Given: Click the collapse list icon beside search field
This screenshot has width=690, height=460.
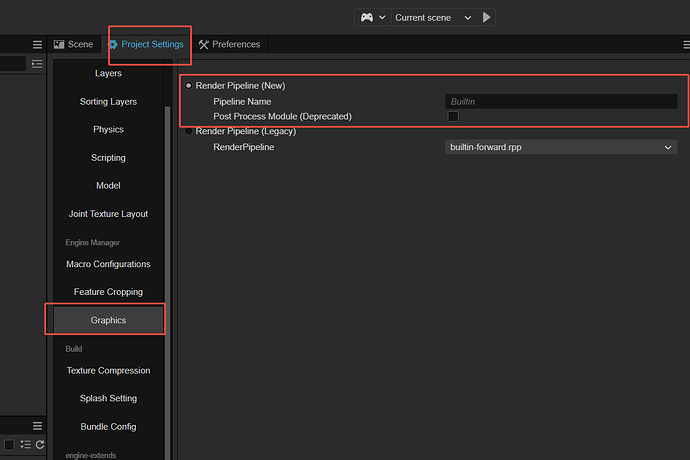Looking at the screenshot, I should coord(37,64).
